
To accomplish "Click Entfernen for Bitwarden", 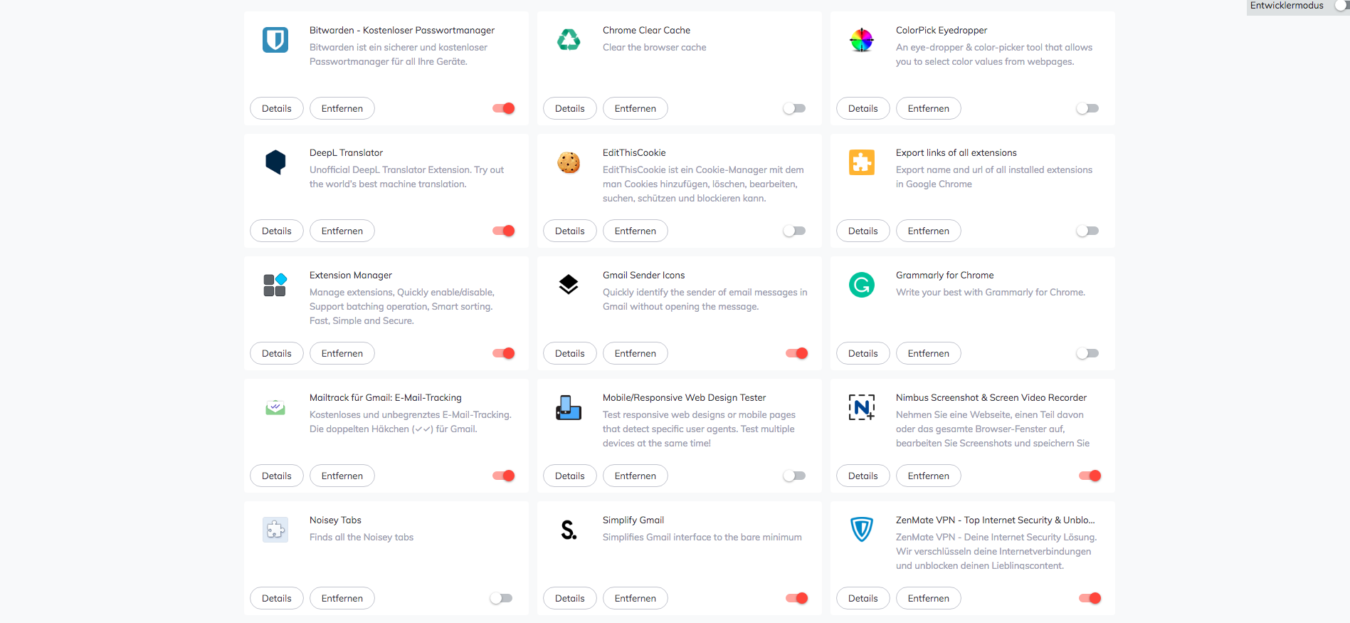I will [x=342, y=108].
